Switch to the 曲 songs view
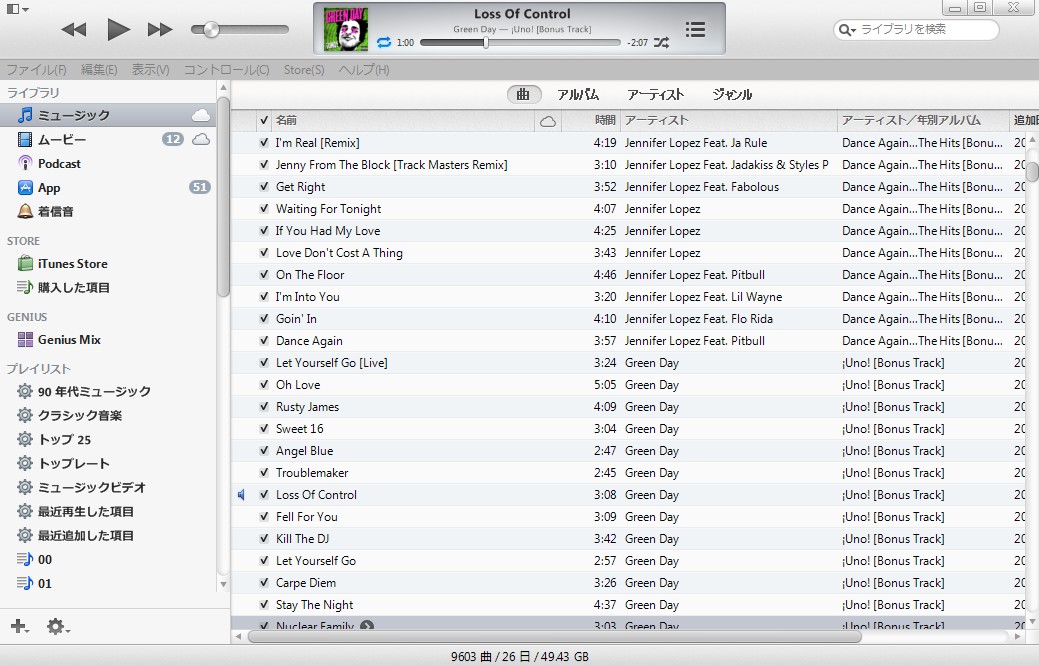This screenshot has width=1039, height=666. pos(524,95)
